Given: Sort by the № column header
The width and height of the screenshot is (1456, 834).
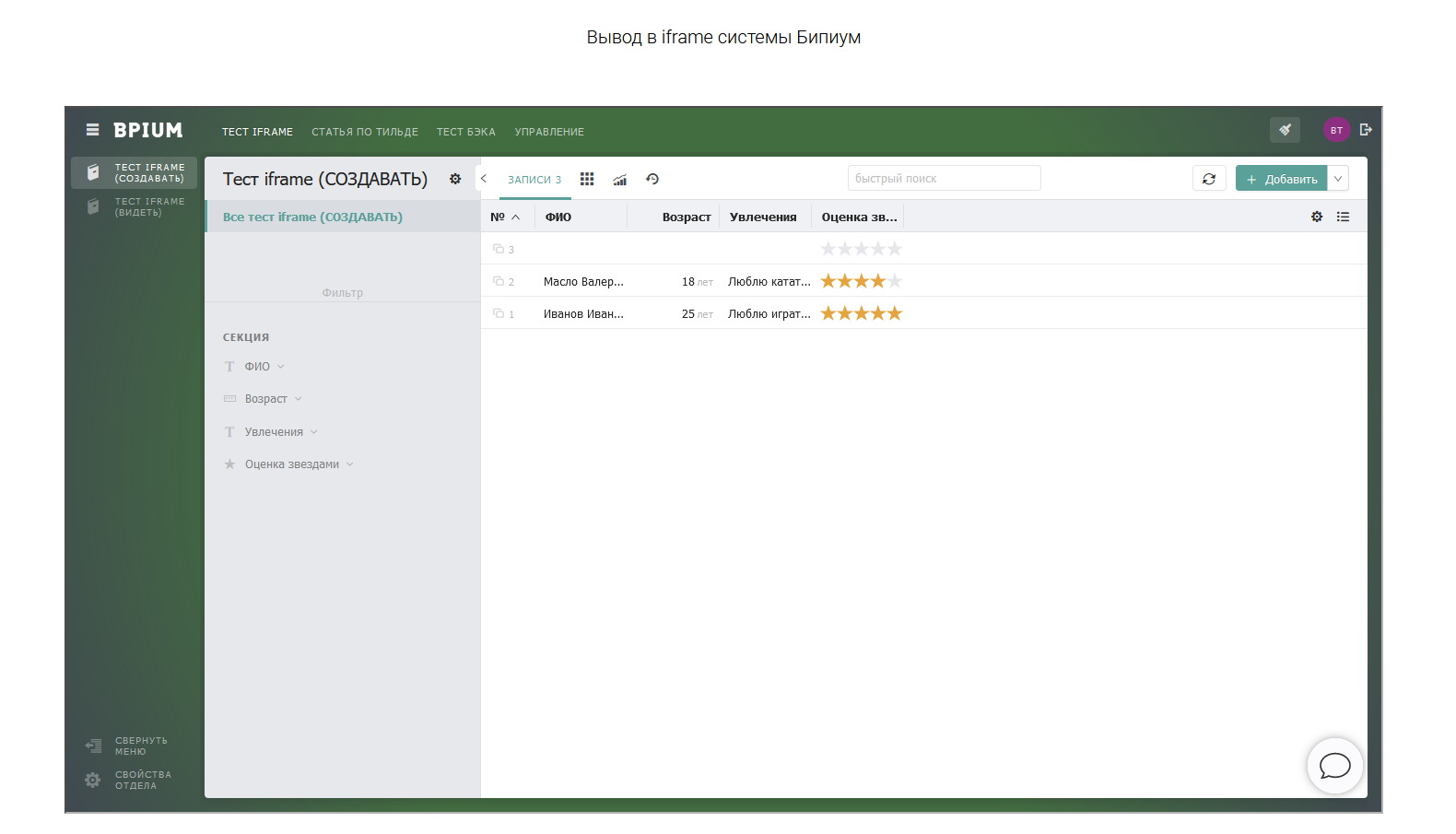Looking at the screenshot, I should click(x=505, y=217).
